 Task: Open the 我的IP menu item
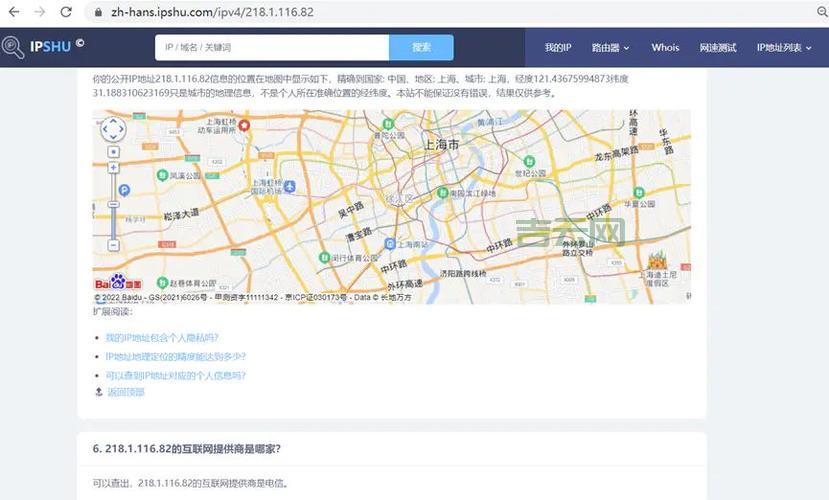tap(558, 48)
